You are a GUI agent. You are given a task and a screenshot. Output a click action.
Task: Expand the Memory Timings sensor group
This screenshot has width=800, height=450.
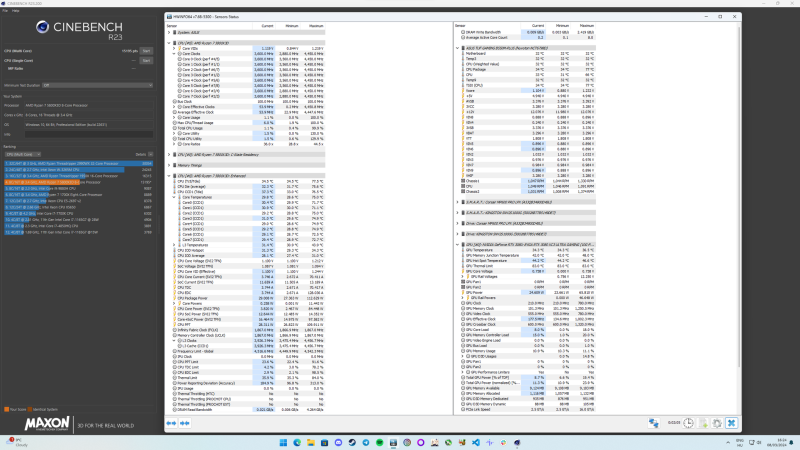(169, 165)
